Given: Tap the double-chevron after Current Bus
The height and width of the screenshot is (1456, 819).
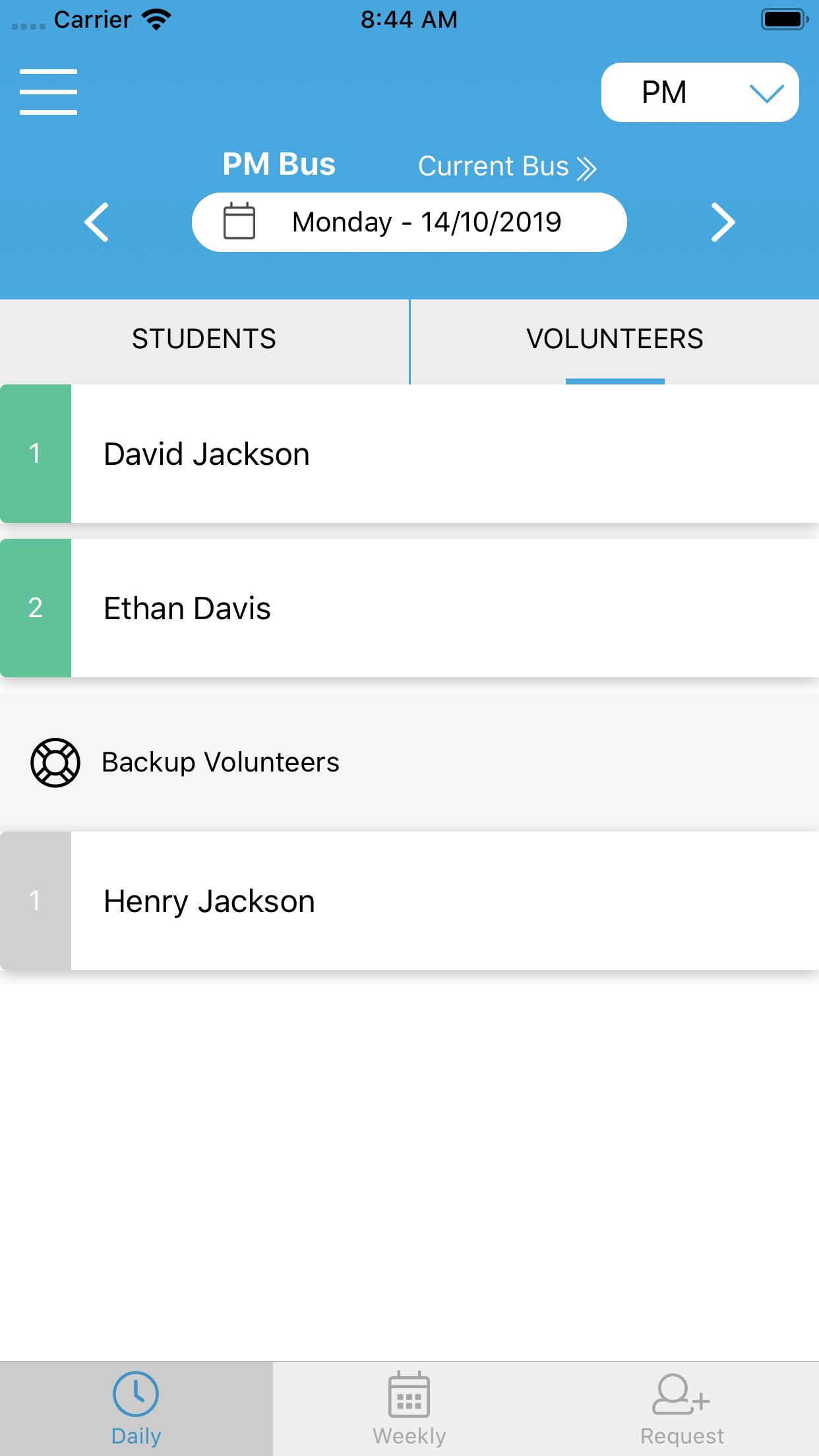Looking at the screenshot, I should (586, 168).
